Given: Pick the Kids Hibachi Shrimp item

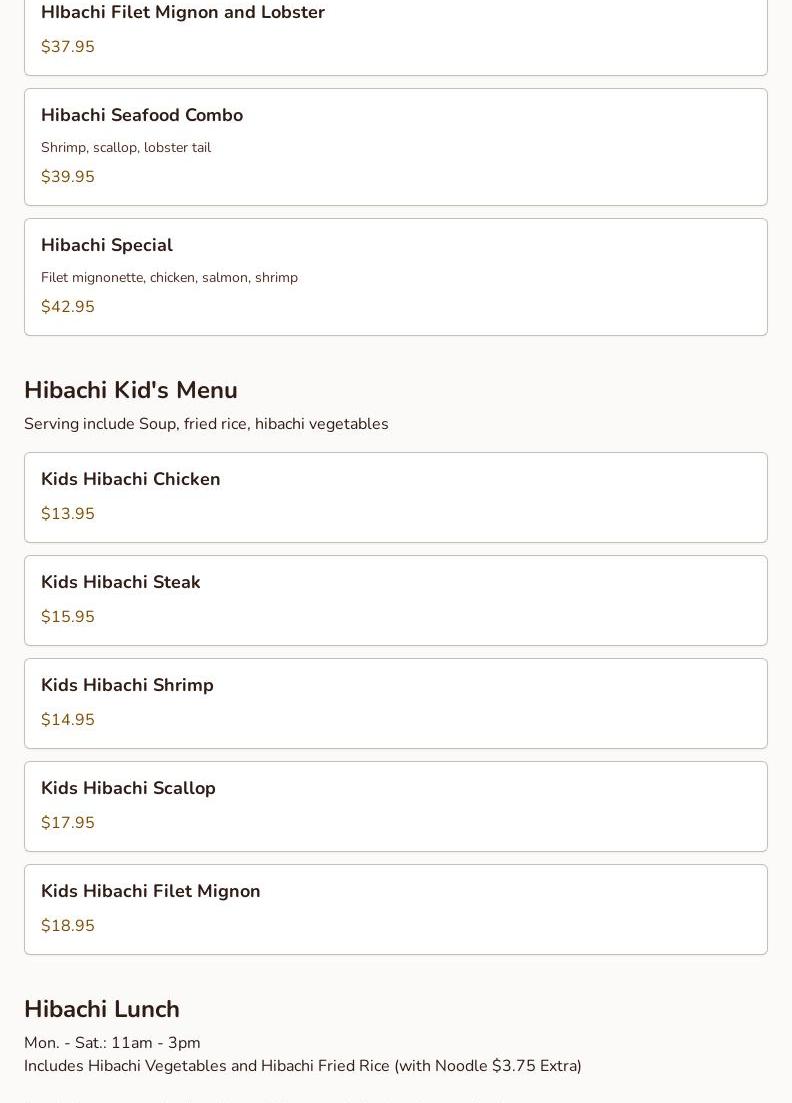Looking at the screenshot, I should pyautogui.click(x=127, y=686).
